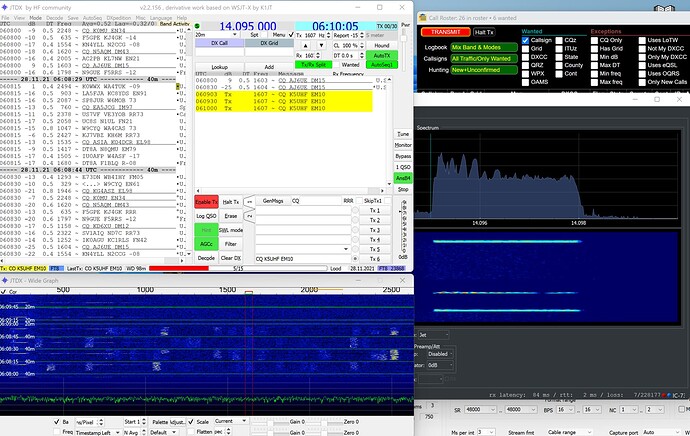The width and height of the screenshot is (690, 436).
Task: Click the Tx 3 button
Action: 374,230
